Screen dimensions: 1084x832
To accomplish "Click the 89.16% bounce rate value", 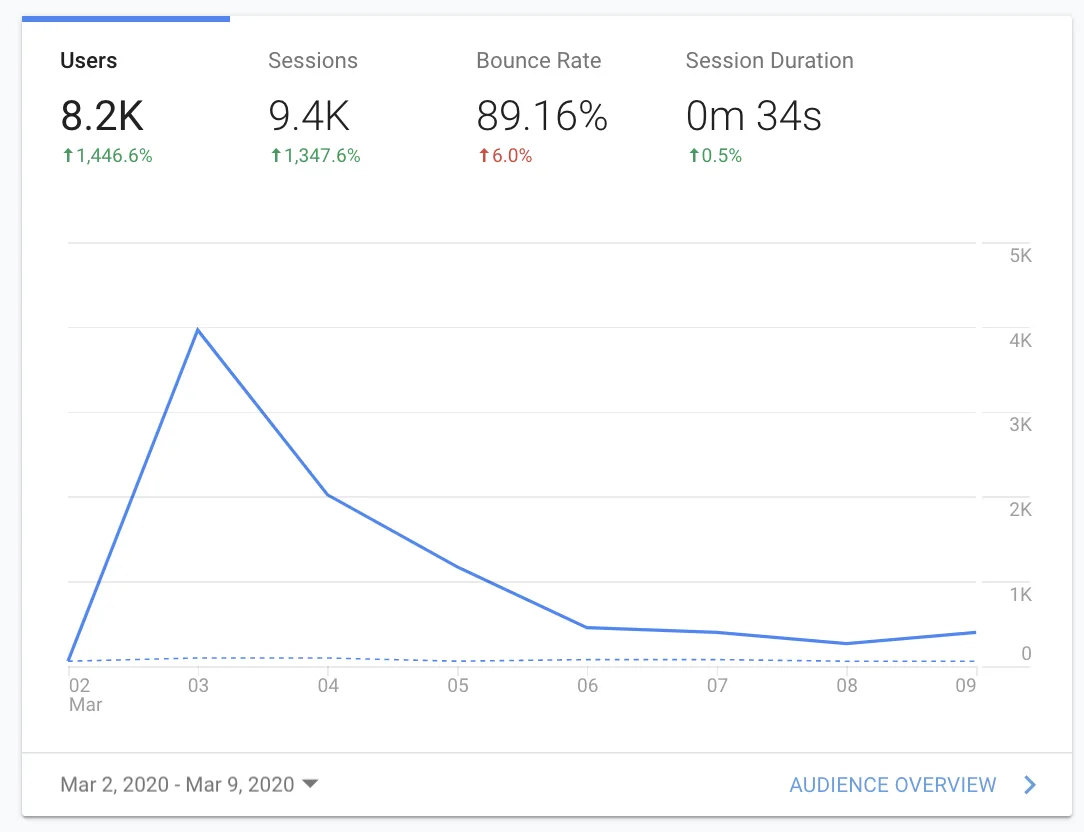I will click(x=543, y=115).
